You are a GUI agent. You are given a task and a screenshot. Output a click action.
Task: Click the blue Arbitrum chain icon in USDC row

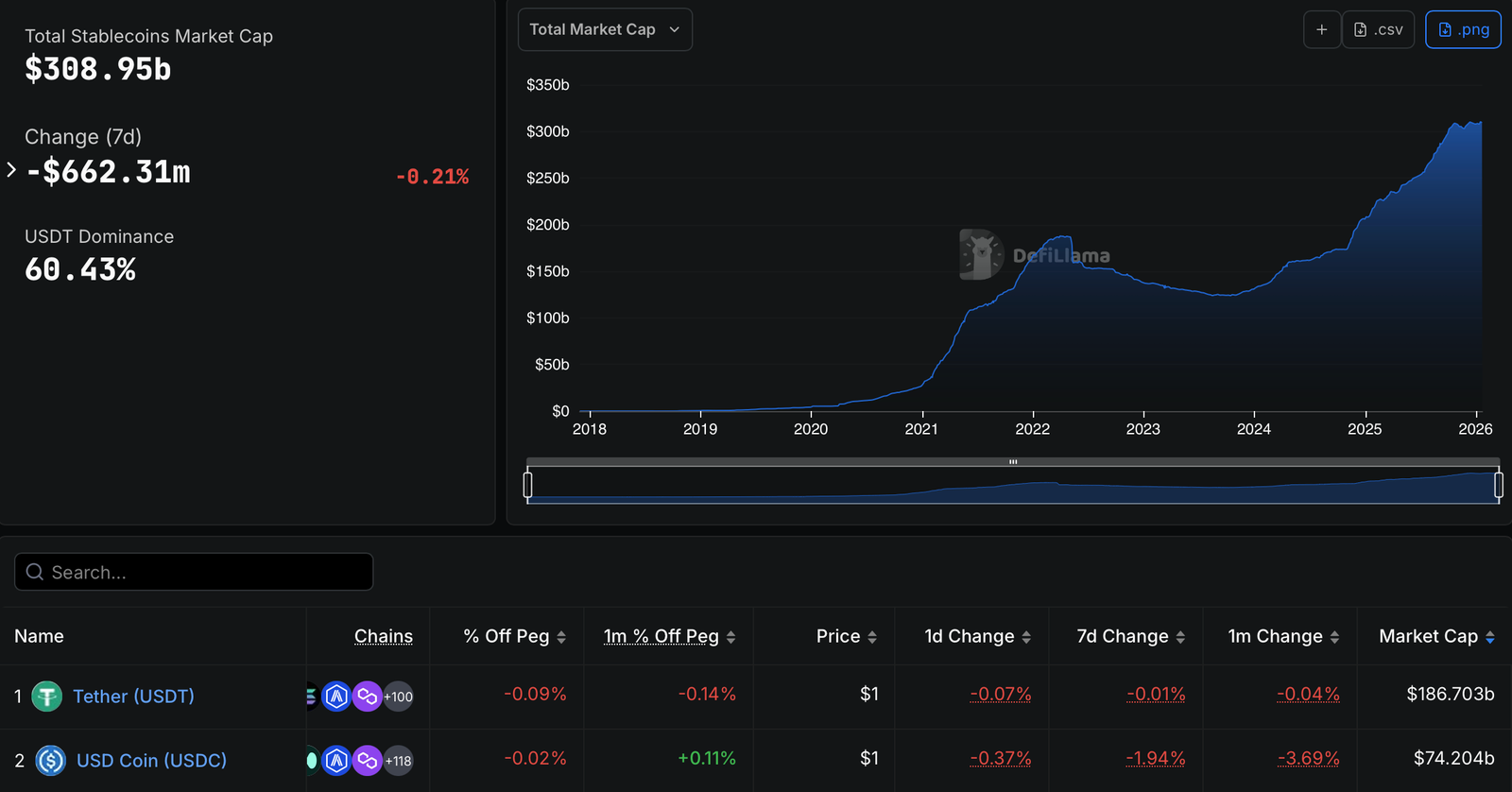pyautogui.click(x=336, y=761)
